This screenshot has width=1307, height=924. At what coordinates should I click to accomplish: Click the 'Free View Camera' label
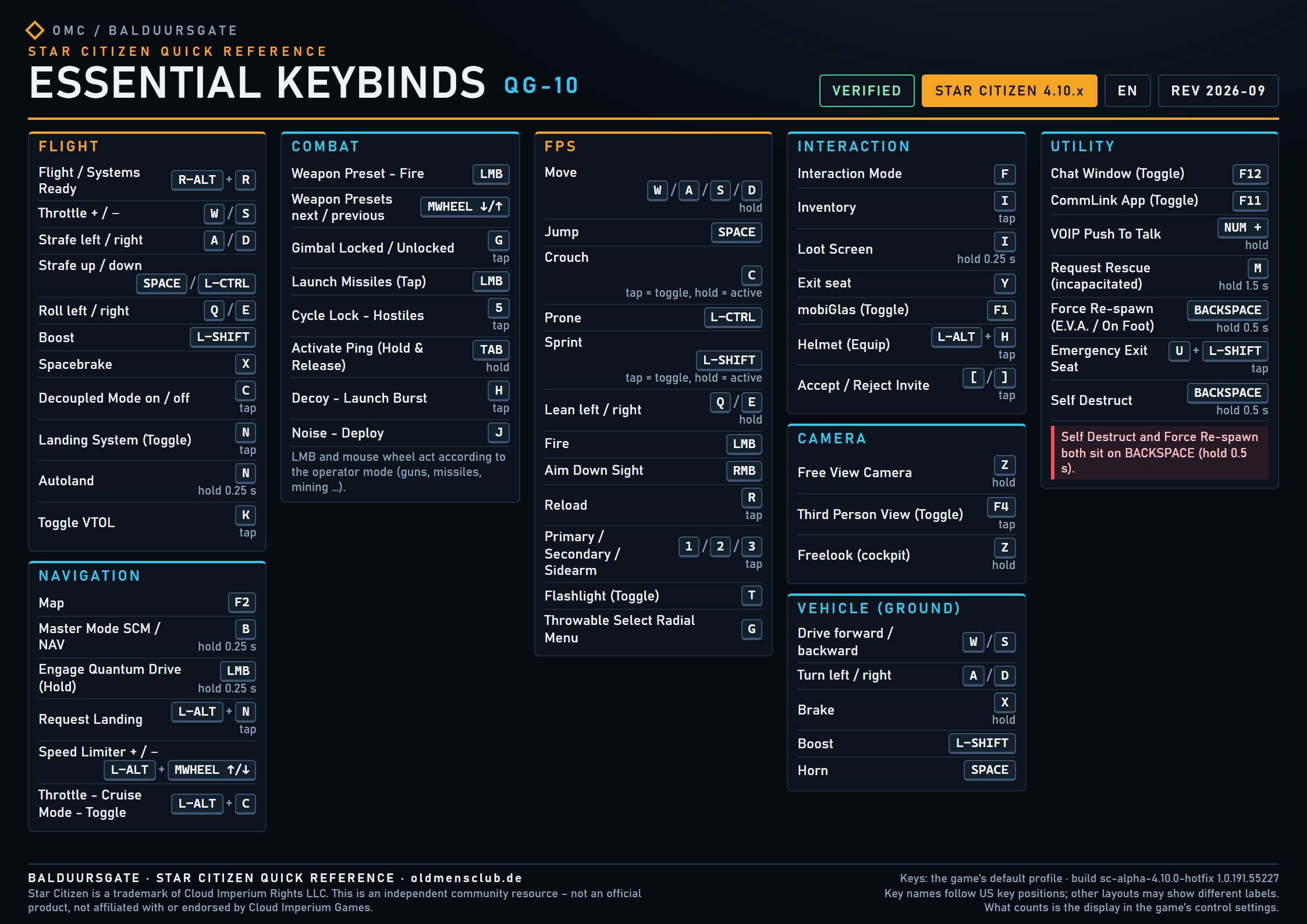click(854, 472)
